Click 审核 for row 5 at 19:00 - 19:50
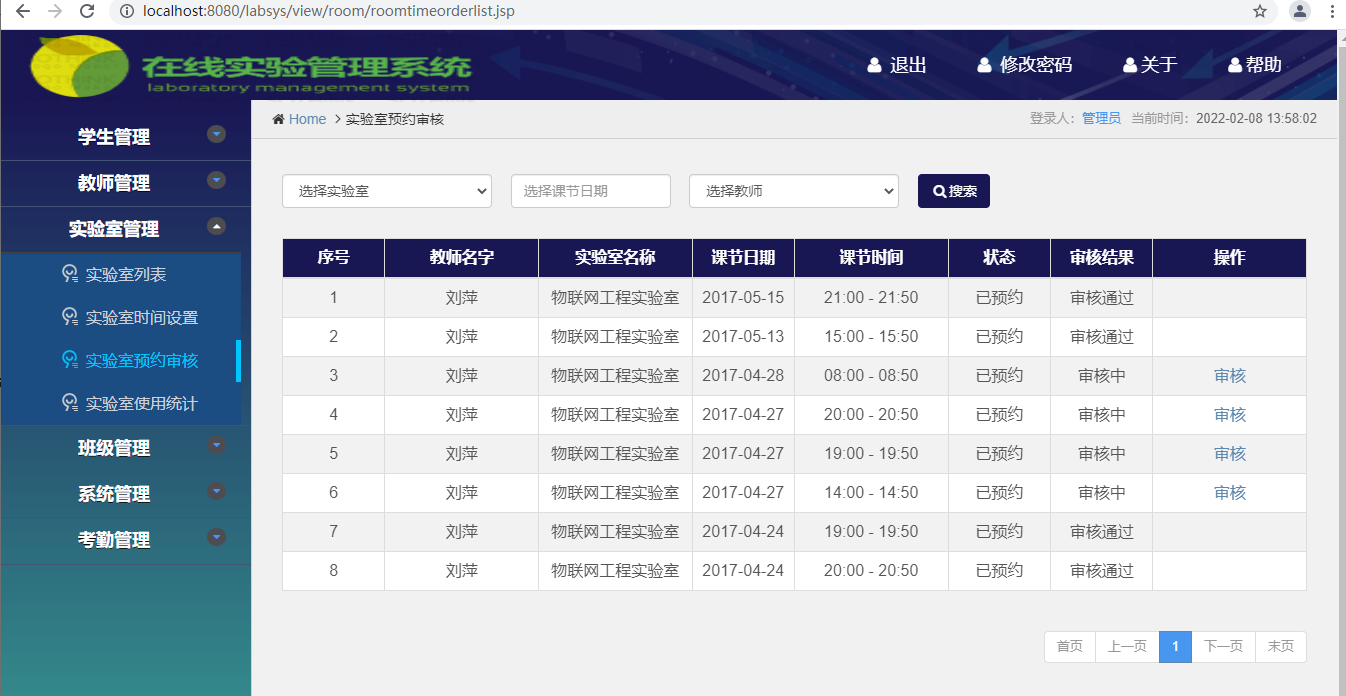 click(1230, 454)
